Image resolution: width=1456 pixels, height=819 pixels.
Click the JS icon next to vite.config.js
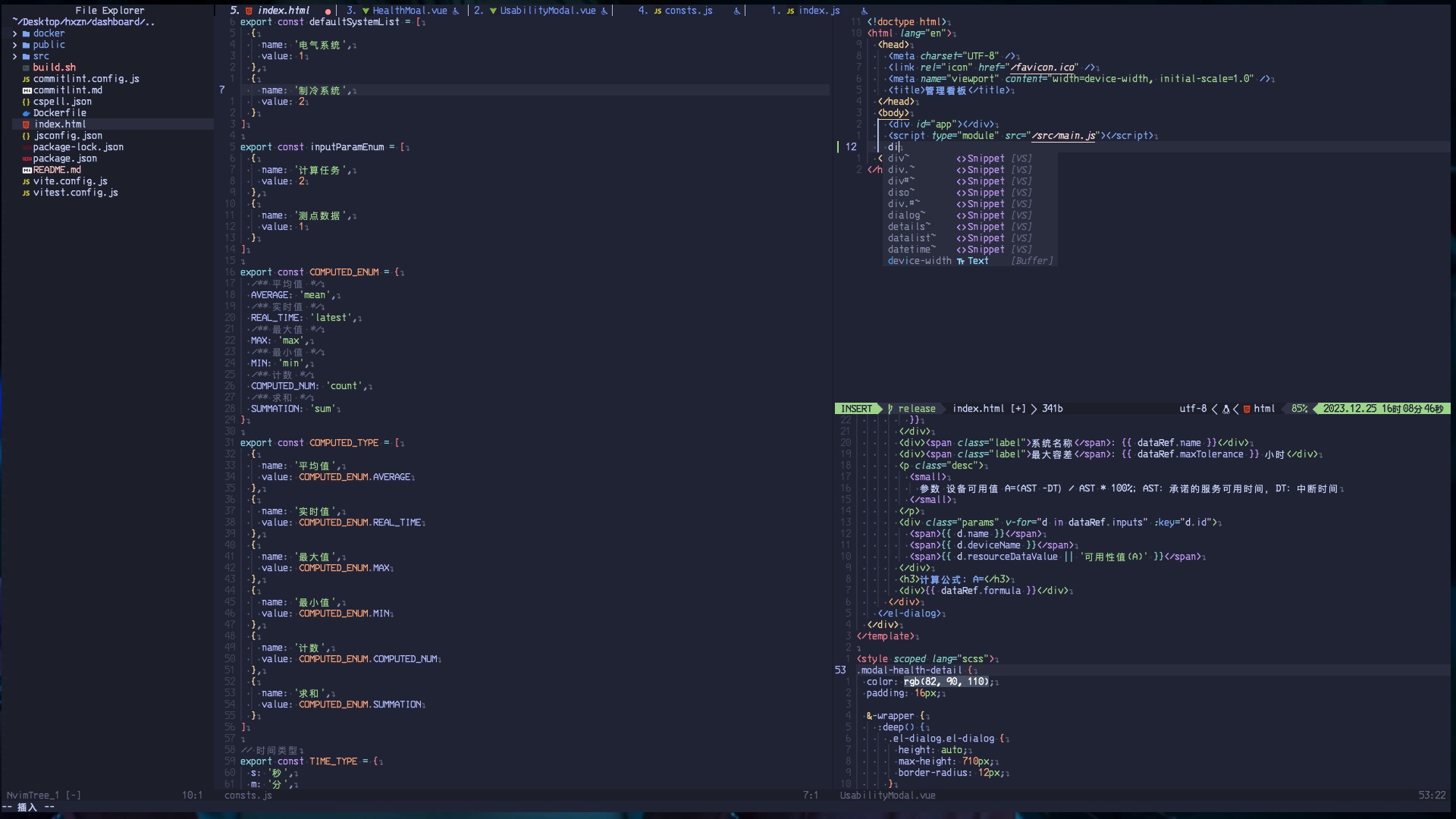pyautogui.click(x=27, y=181)
